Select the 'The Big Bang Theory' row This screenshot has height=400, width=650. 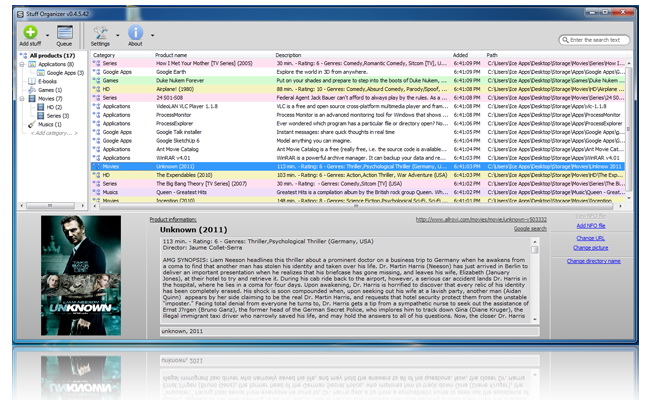click(358, 184)
